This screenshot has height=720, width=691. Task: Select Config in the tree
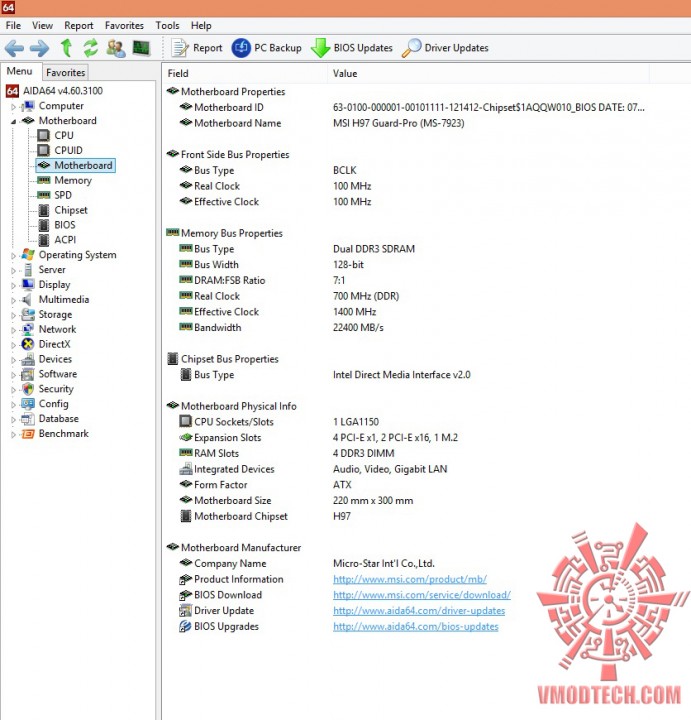(x=53, y=404)
